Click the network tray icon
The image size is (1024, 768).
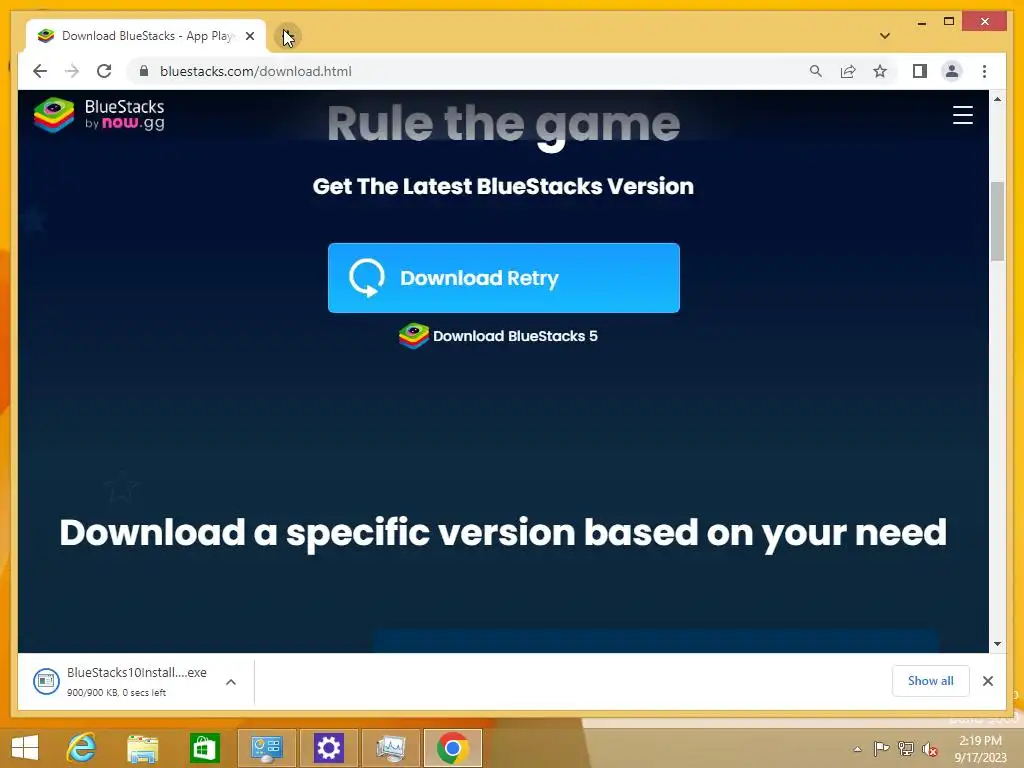coord(906,749)
